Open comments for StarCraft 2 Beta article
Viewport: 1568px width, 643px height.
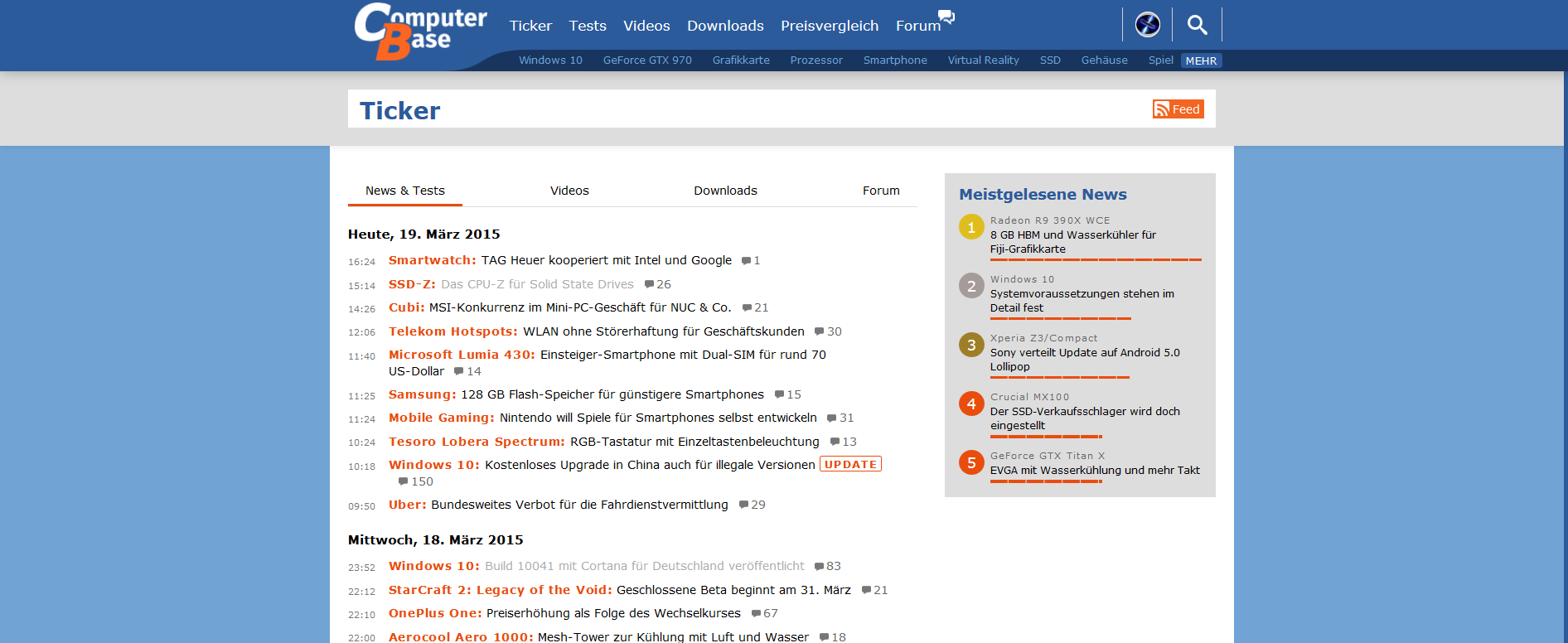(x=874, y=590)
